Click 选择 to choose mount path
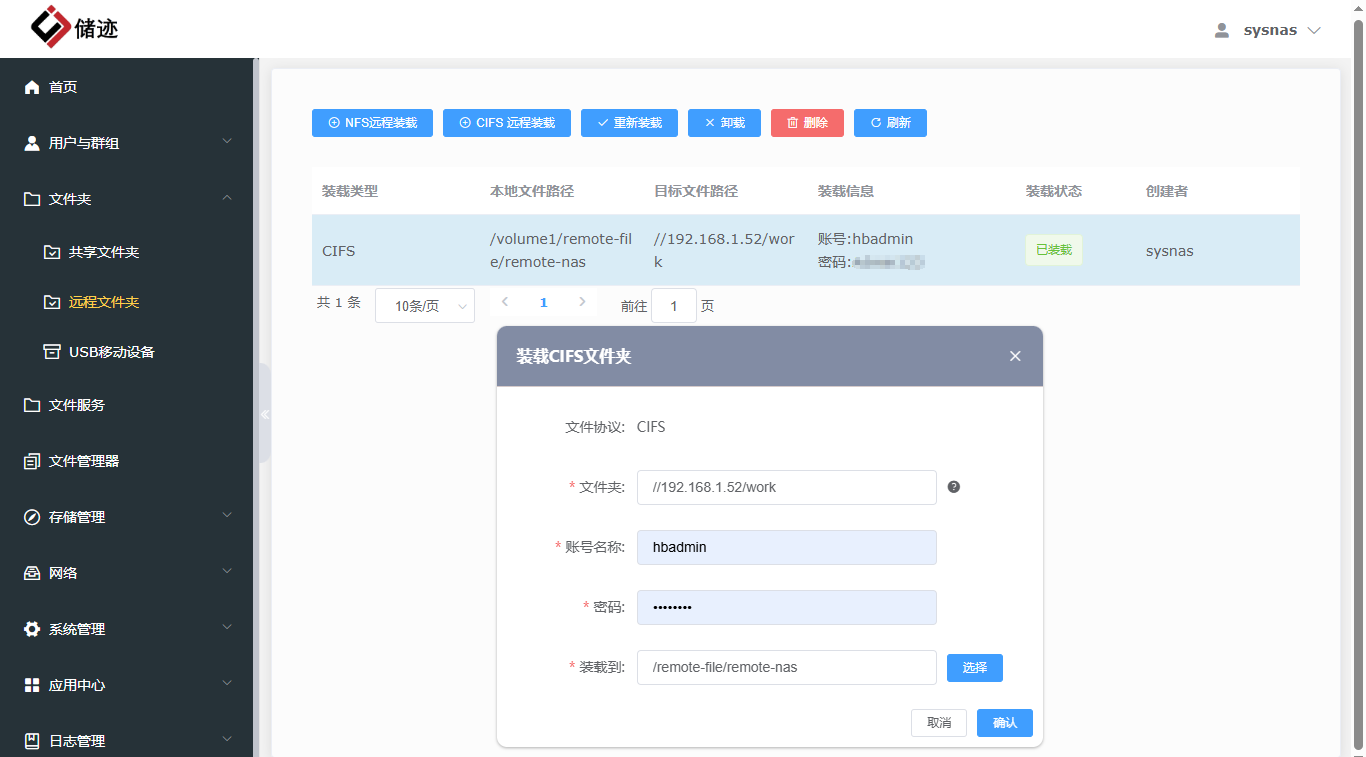Viewport: 1366px width, 757px height. click(x=974, y=667)
